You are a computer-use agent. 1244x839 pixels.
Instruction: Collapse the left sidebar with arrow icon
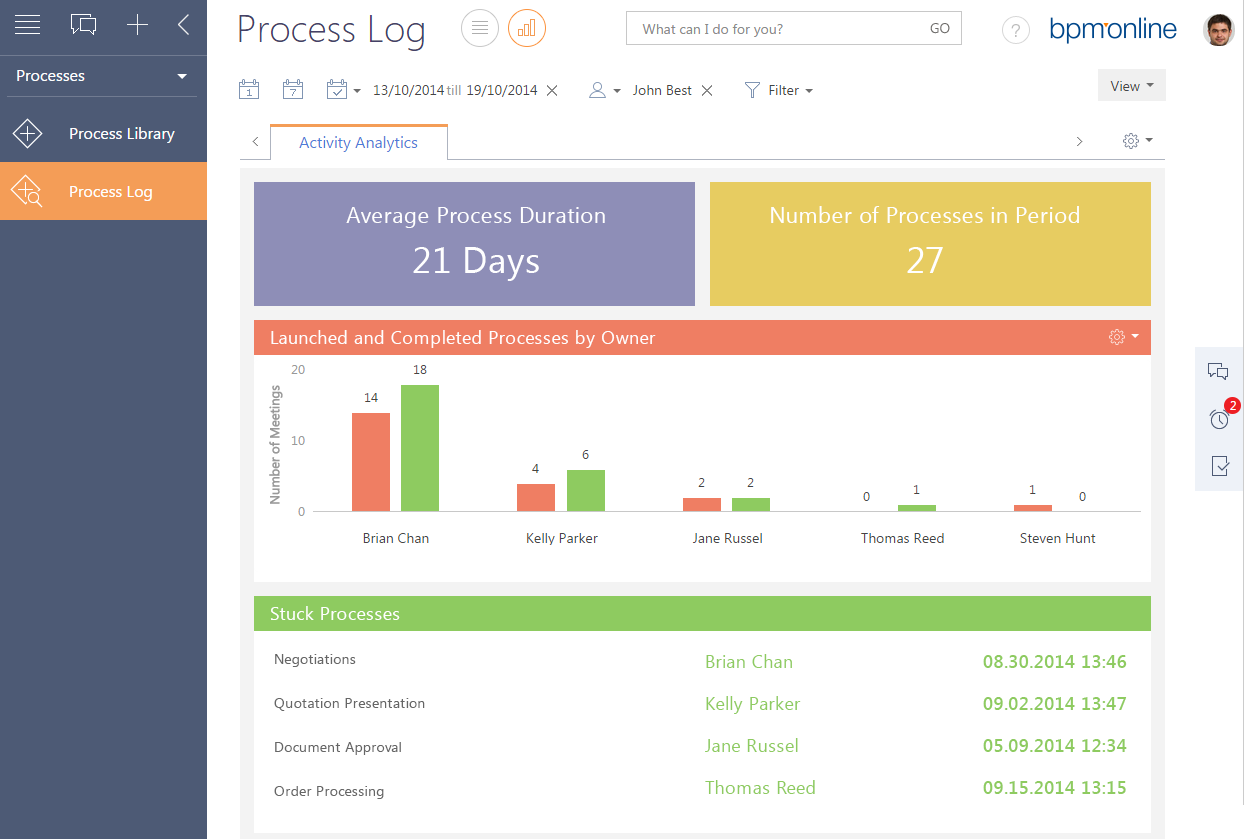(183, 26)
